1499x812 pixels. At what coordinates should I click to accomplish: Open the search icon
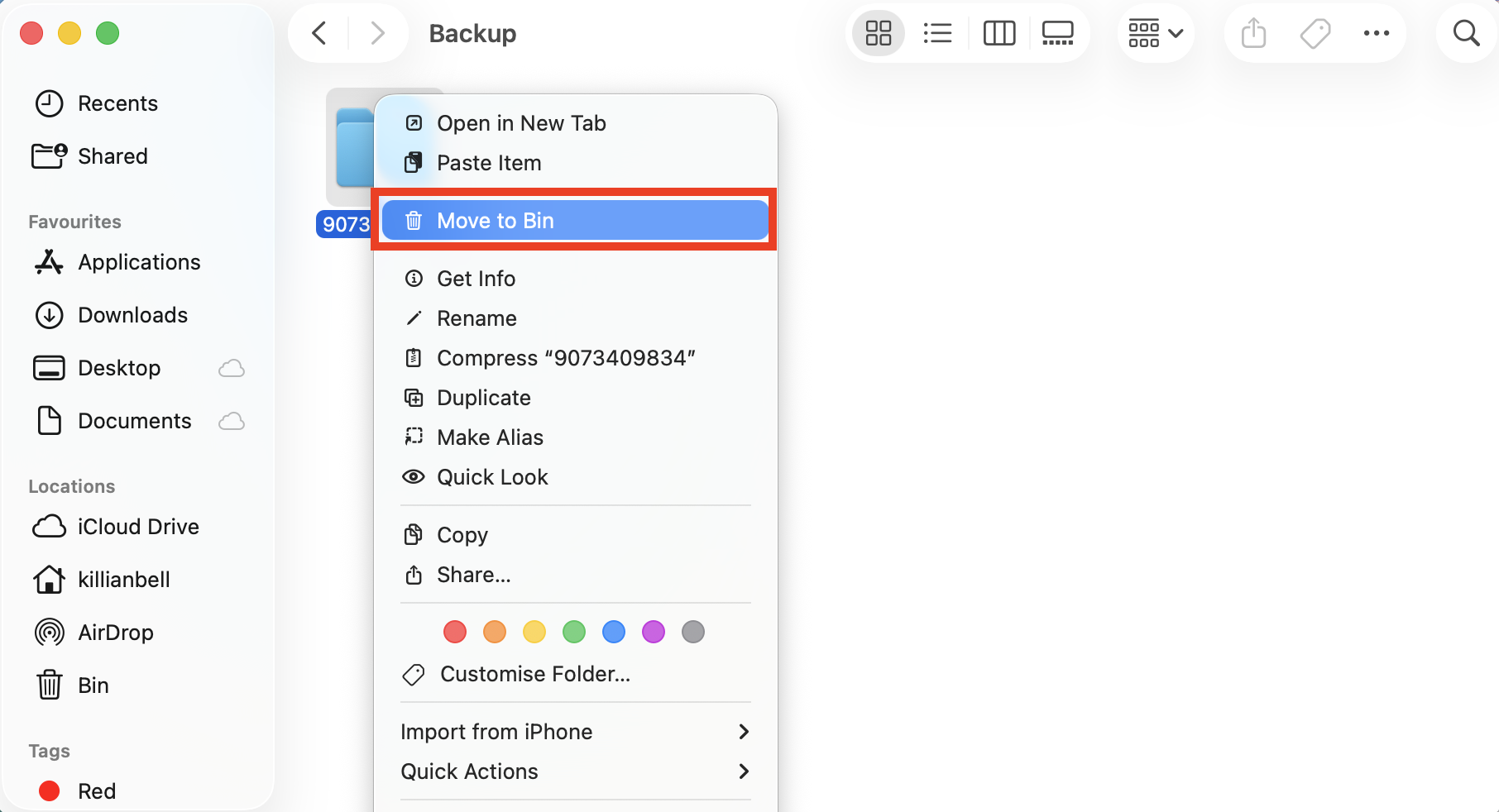pyautogui.click(x=1465, y=33)
